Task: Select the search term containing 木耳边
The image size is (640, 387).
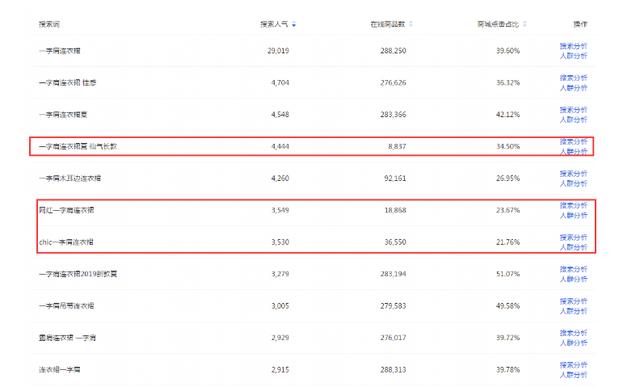Action: tap(70, 178)
